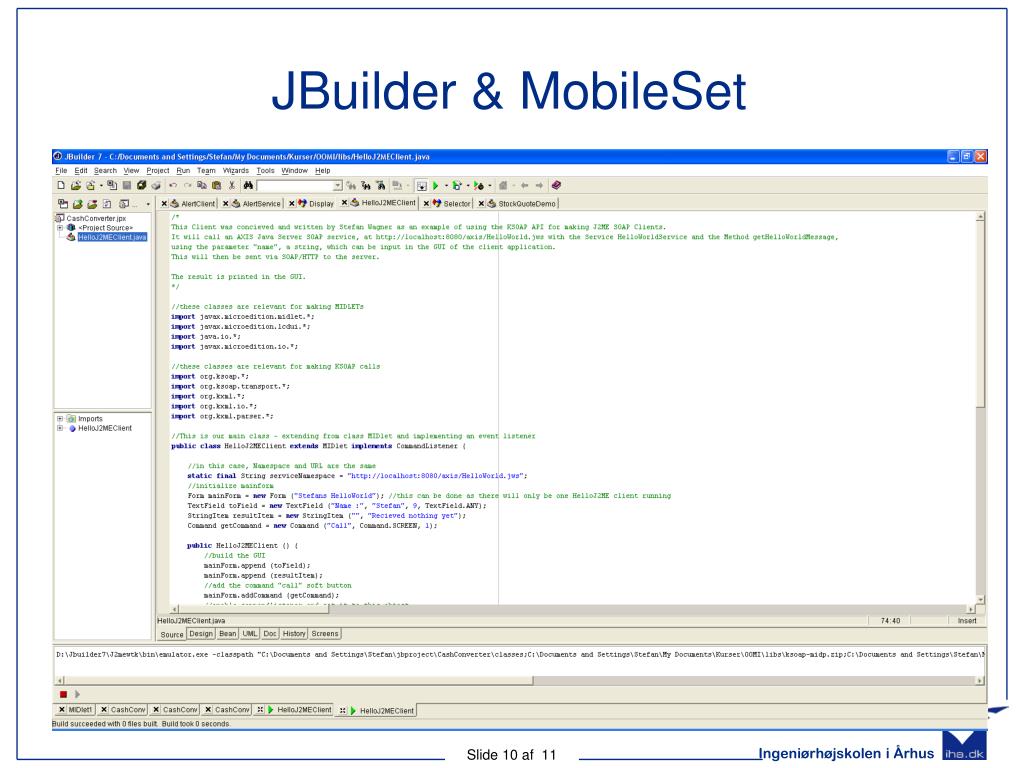Screen dimensions: 1024x768
Task: Open the Search menu
Action: coord(105,170)
